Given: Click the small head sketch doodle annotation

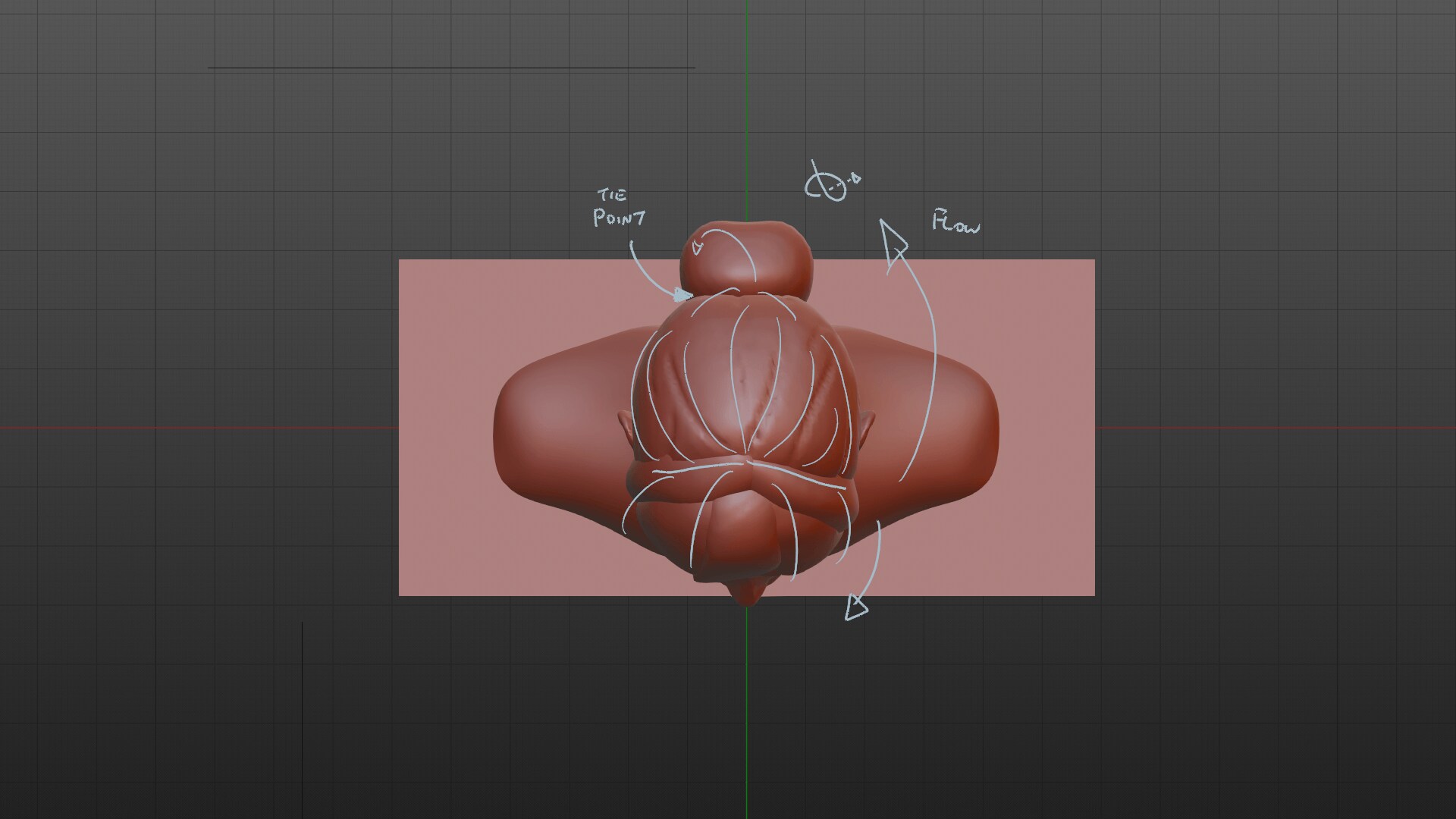Looking at the screenshot, I should pos(831,182).
